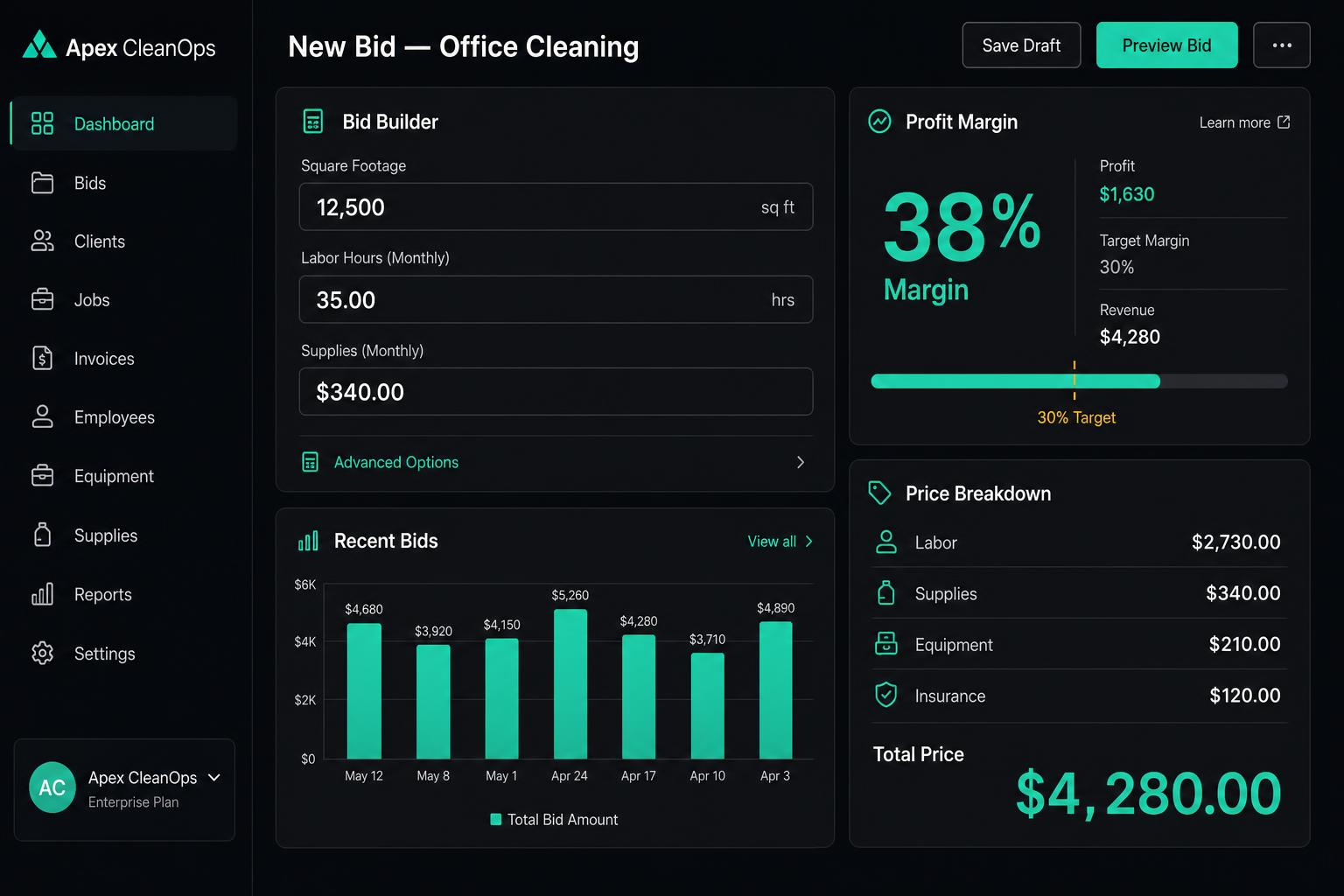
Task: Click the Insurance shield icon
Action: 886,695
